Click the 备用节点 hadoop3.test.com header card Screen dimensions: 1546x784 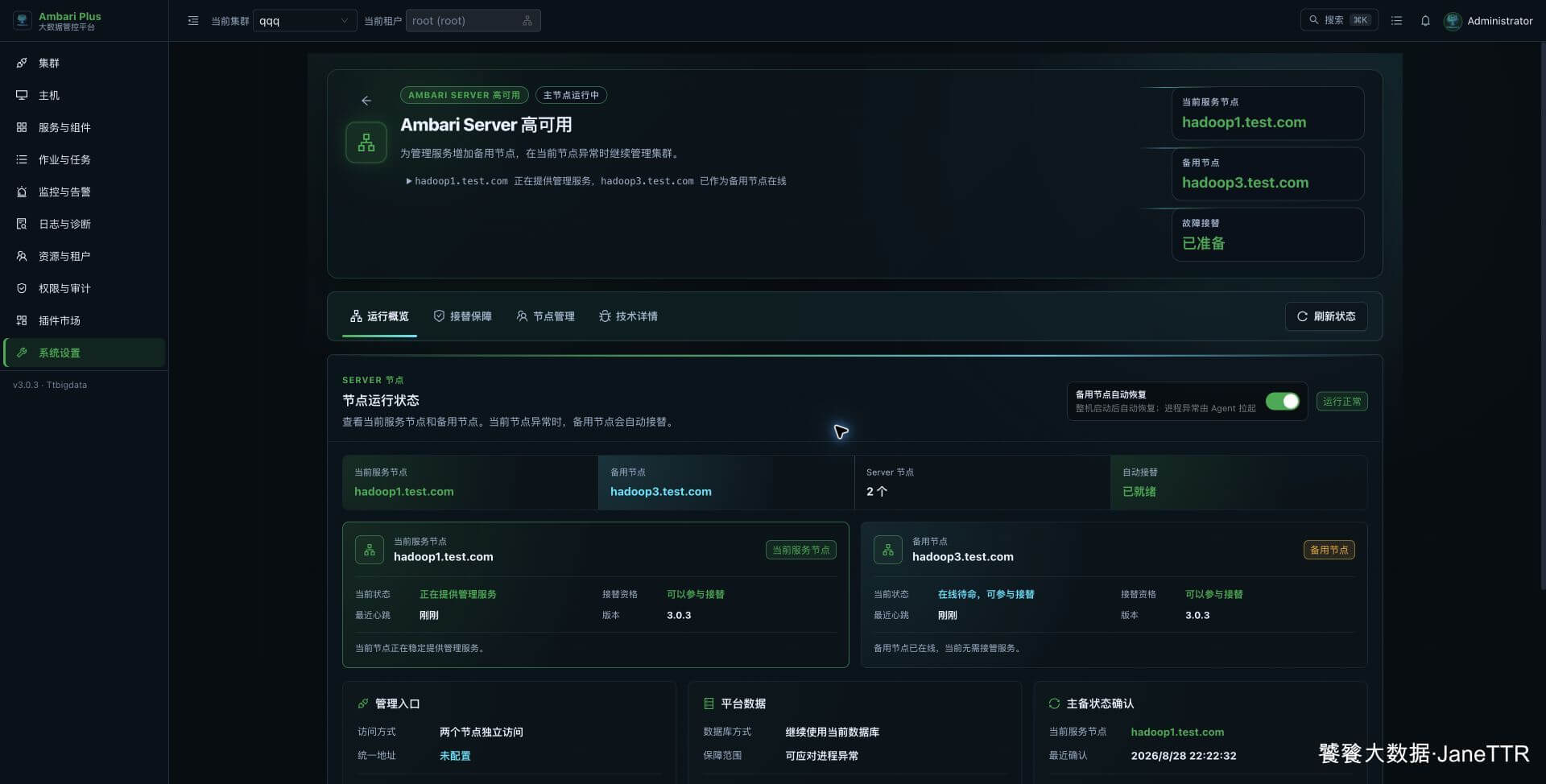pyautogui.click(x=1267, y=174)
